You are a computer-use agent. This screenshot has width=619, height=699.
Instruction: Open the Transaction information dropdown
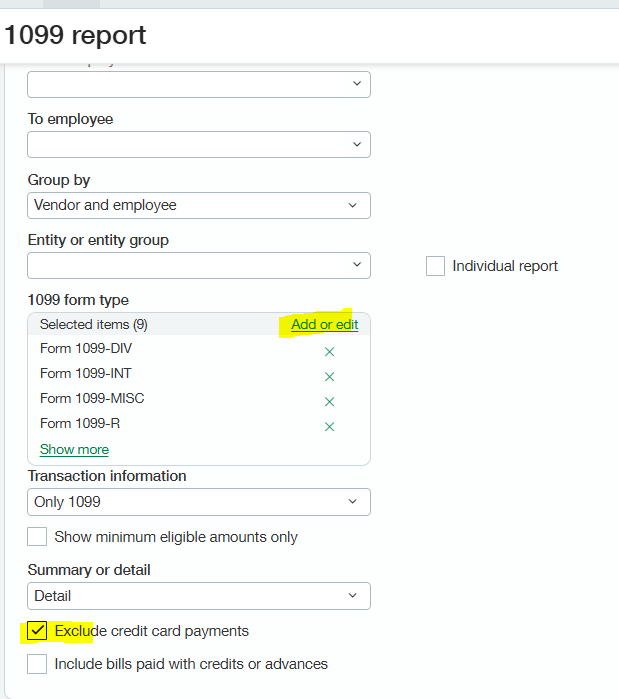click(x=199, y=501)
